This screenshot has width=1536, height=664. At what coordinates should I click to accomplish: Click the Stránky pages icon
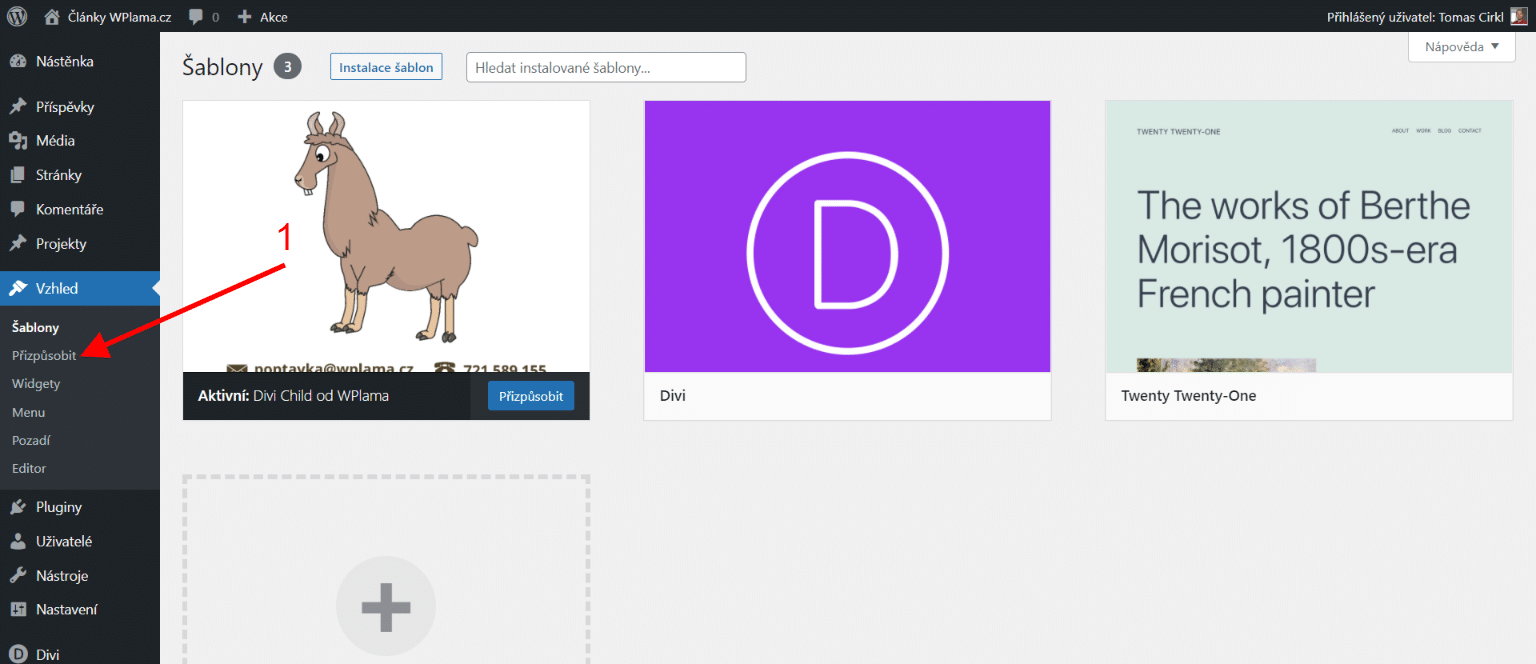[18, 175]
